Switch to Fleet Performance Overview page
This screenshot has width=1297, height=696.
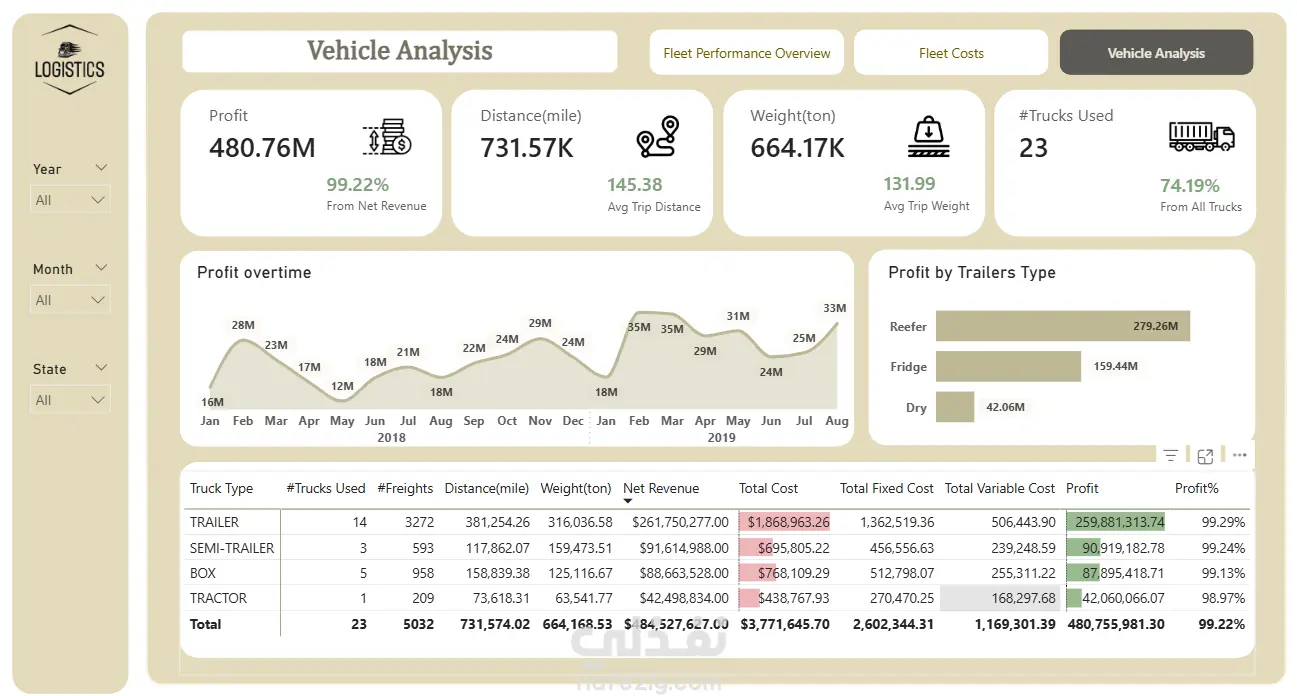(747, 53)
